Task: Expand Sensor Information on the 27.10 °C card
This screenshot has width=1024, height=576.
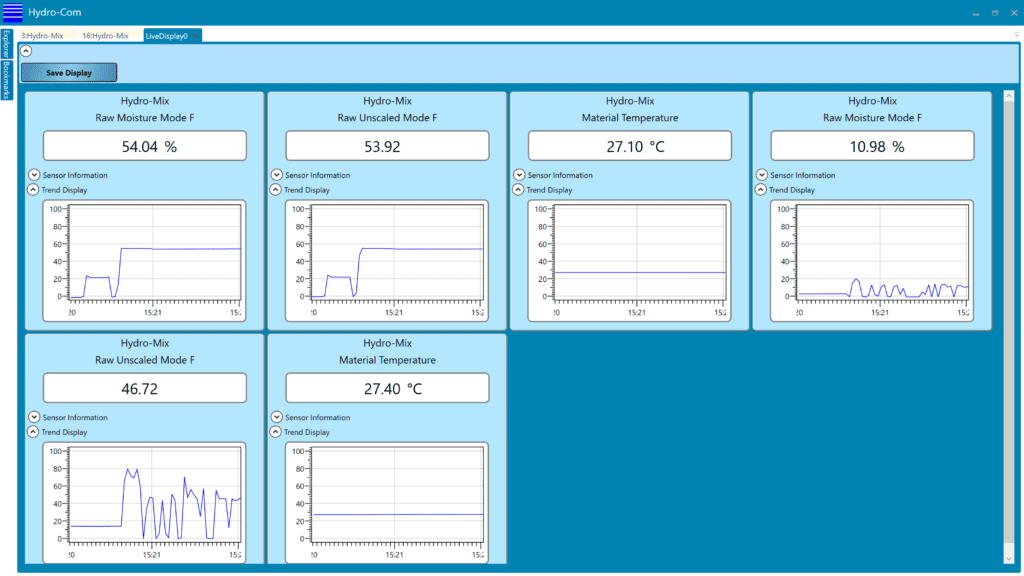Action: click(519, 175)
